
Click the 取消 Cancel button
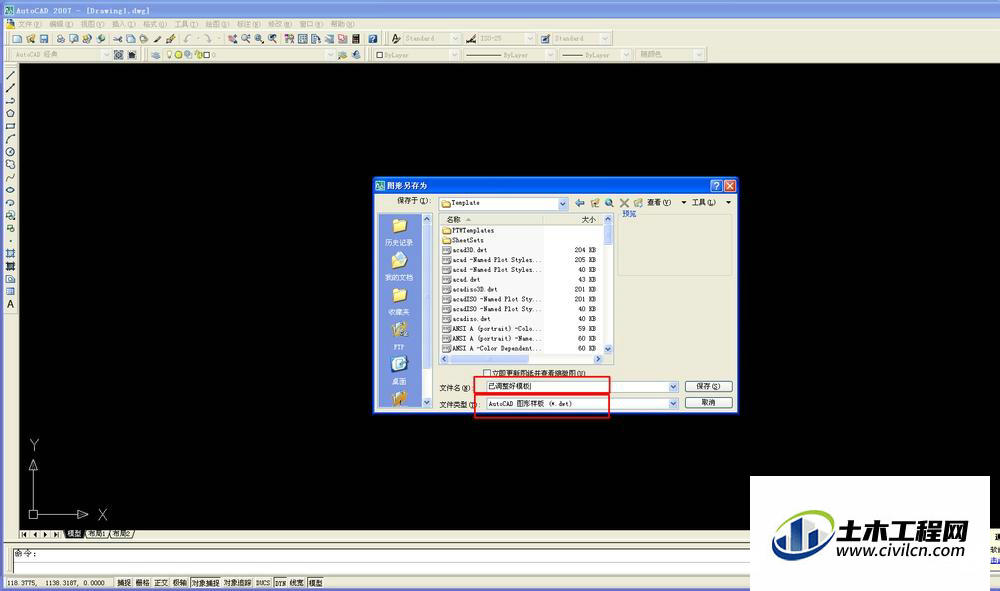coord(708,403)
